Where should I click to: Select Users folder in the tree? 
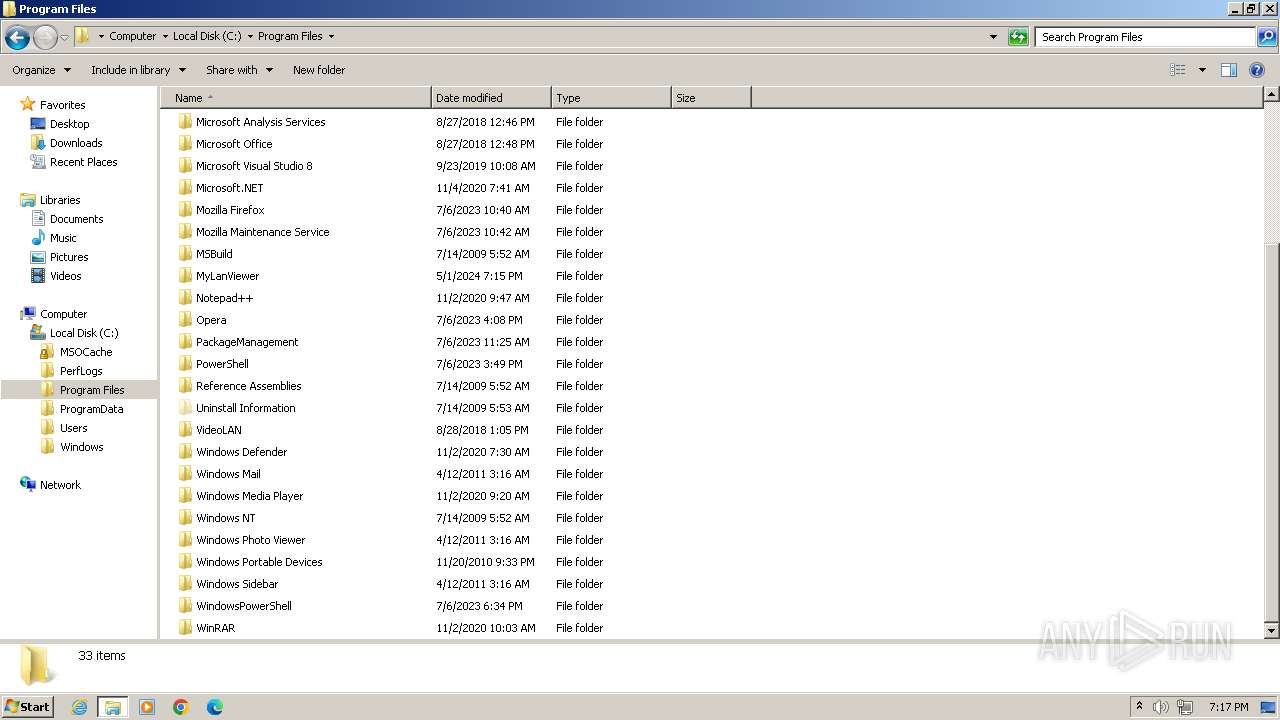pos(73,428)
